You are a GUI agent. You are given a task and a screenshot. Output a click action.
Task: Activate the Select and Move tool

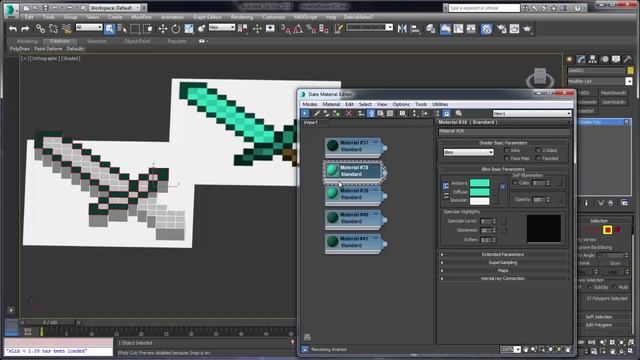pos(163,29)
